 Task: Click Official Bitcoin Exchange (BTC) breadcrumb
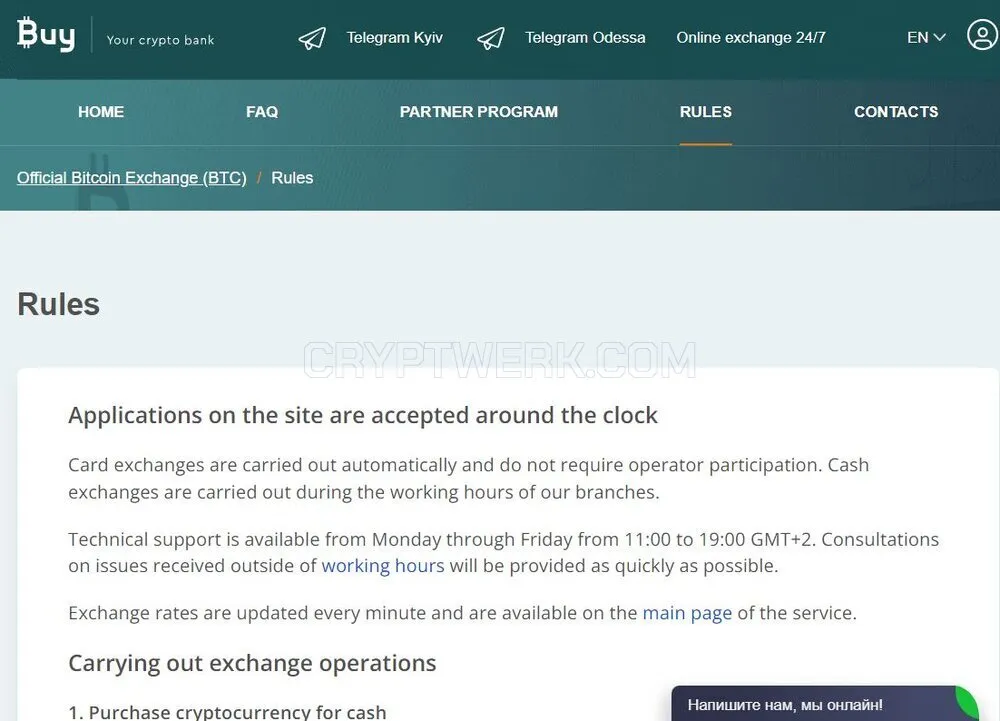pyautogui.click(x=131, y=178)
